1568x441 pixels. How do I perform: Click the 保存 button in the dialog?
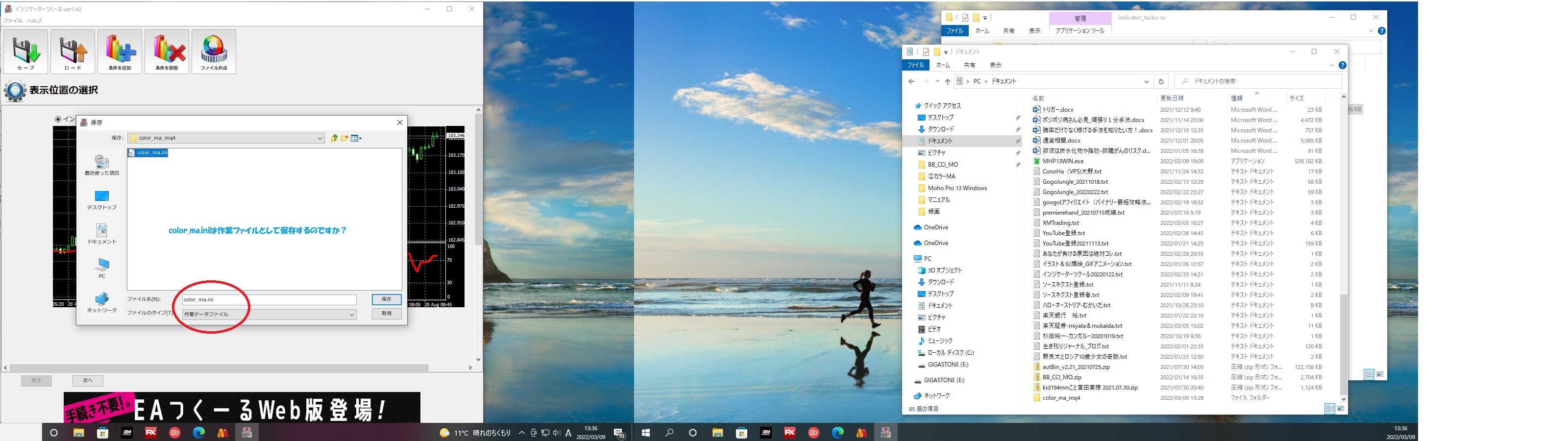click(387, 299)
